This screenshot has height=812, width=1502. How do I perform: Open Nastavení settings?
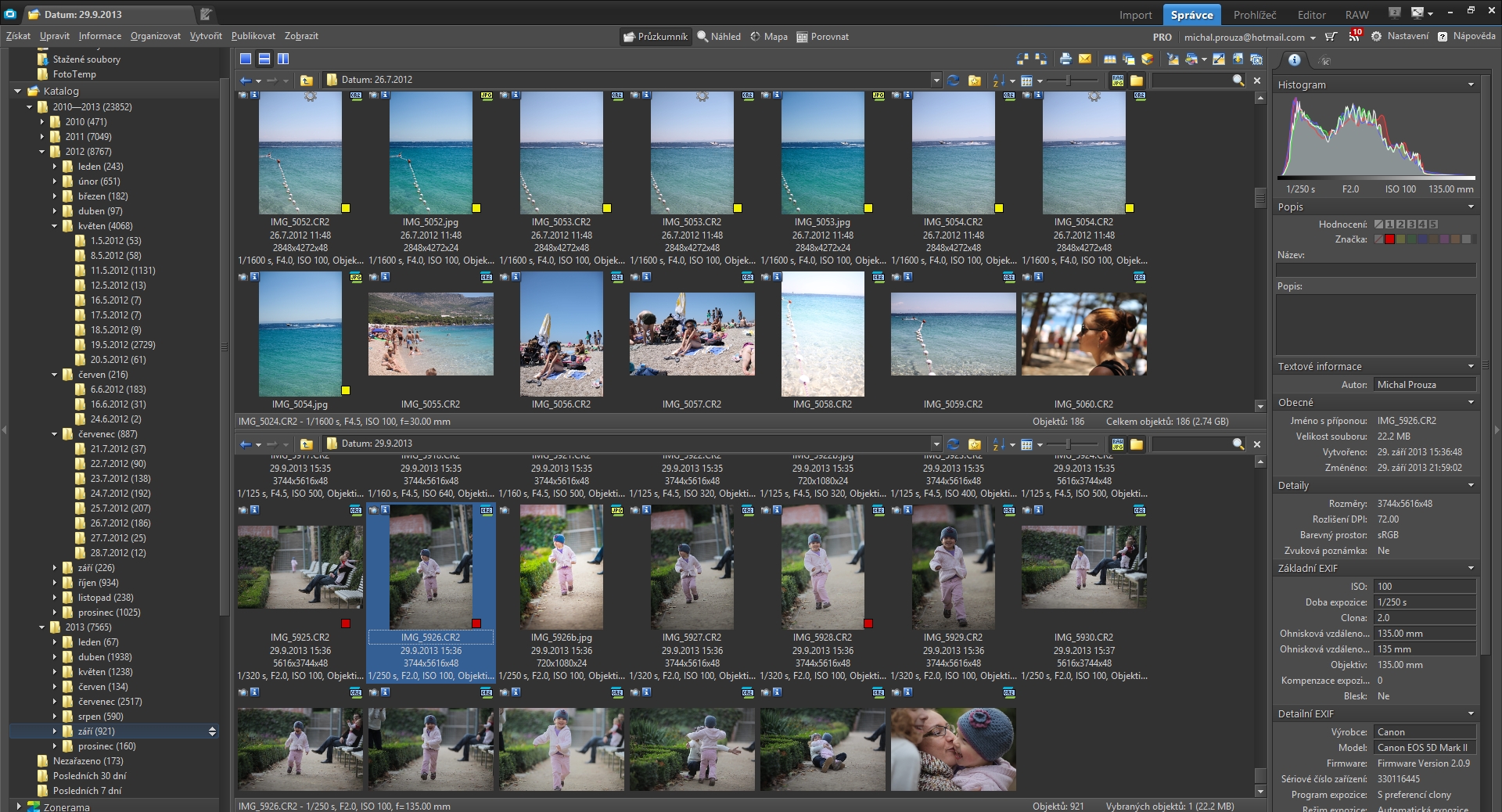[x=1400, y=36]
